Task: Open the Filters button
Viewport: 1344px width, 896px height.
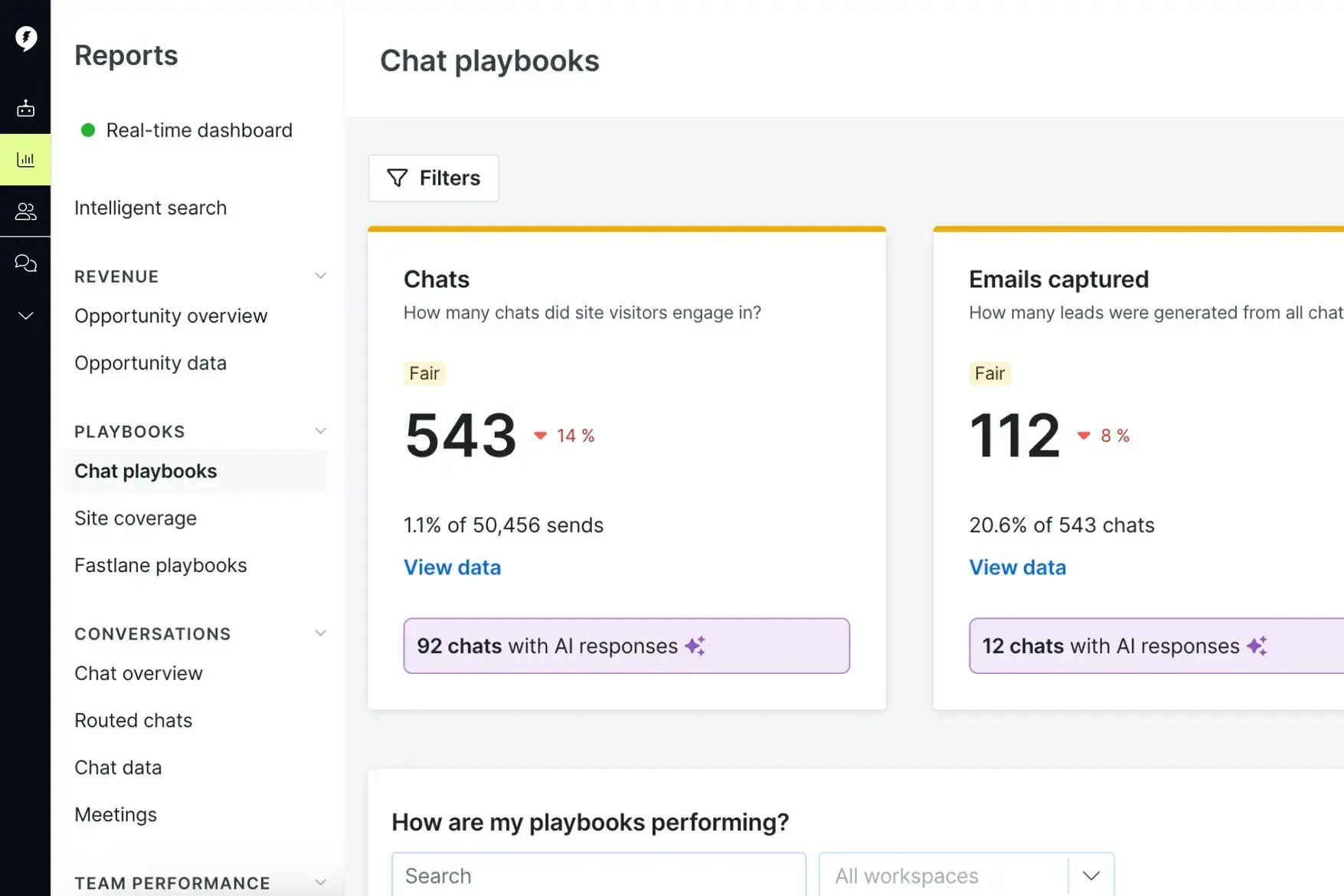Action: pos(433,178)
